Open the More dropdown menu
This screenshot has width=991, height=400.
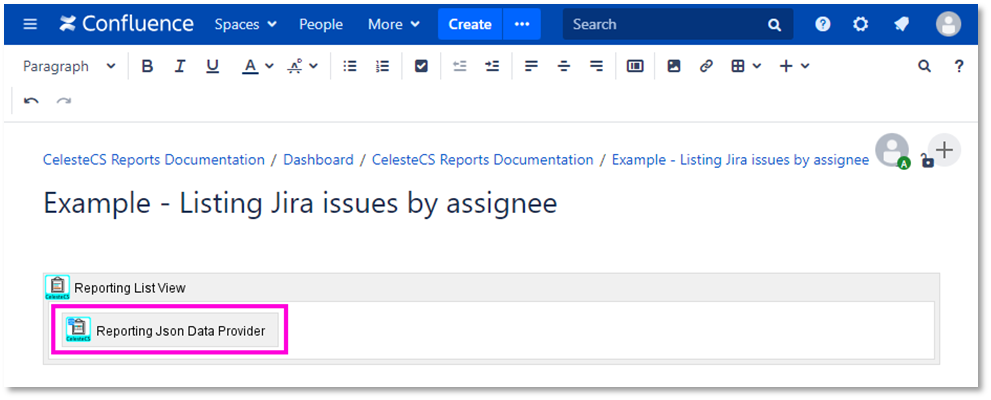(394, 25)
